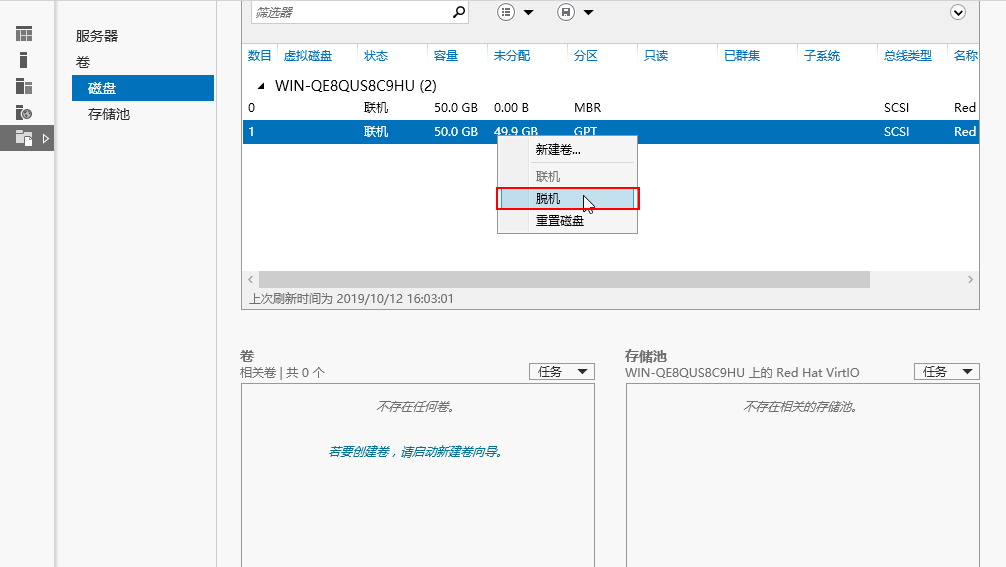Go to 服务器 in the navigation pane
The image size is (1006, 567).
97,36
